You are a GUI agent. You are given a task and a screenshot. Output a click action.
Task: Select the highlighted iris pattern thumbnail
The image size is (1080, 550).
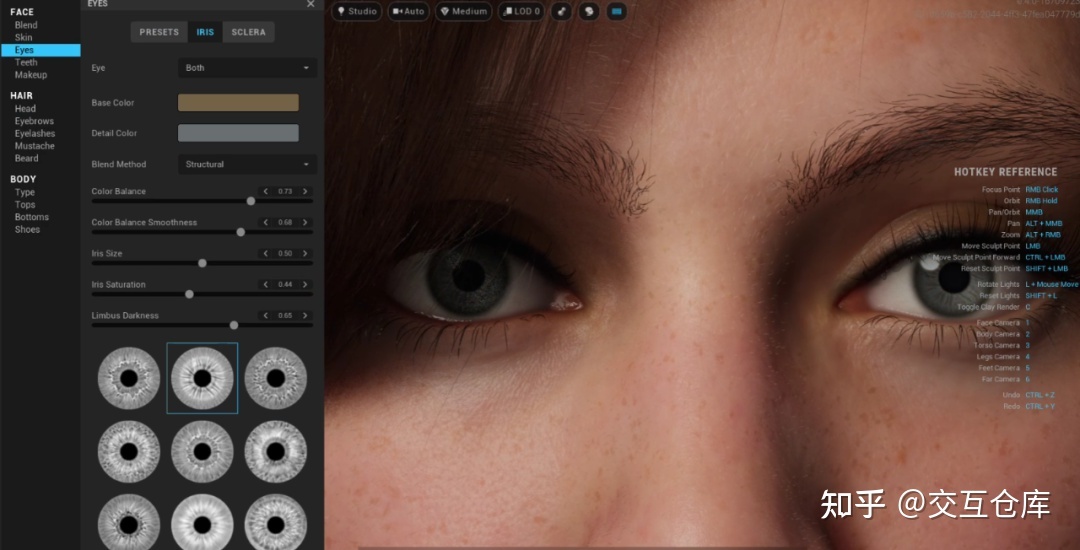tap(202, 378)
